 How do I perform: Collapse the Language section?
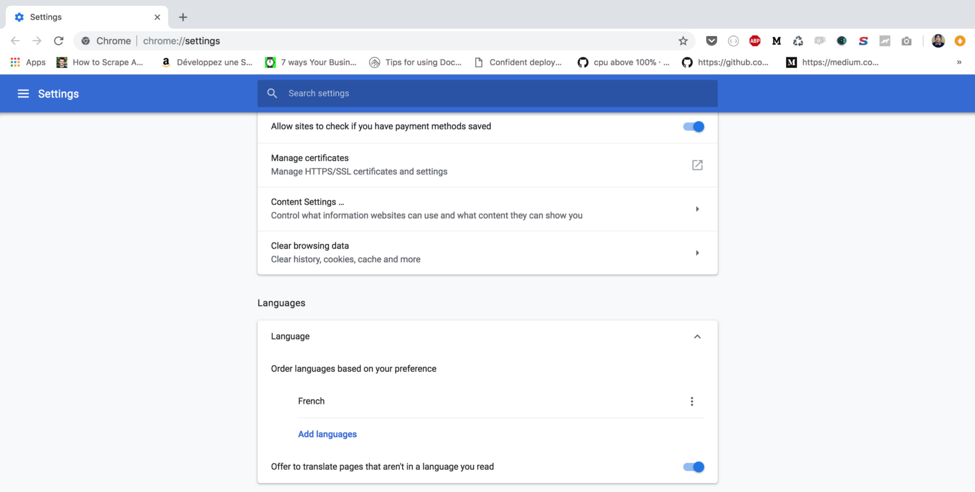click(x=697, y=337)
